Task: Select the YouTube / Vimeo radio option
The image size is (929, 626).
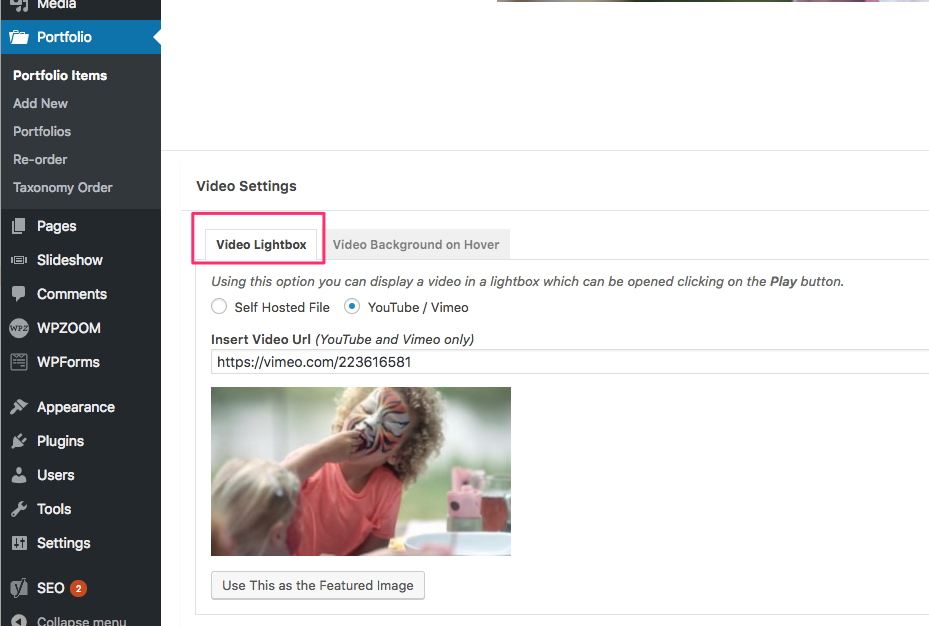Action: (352, 307)
